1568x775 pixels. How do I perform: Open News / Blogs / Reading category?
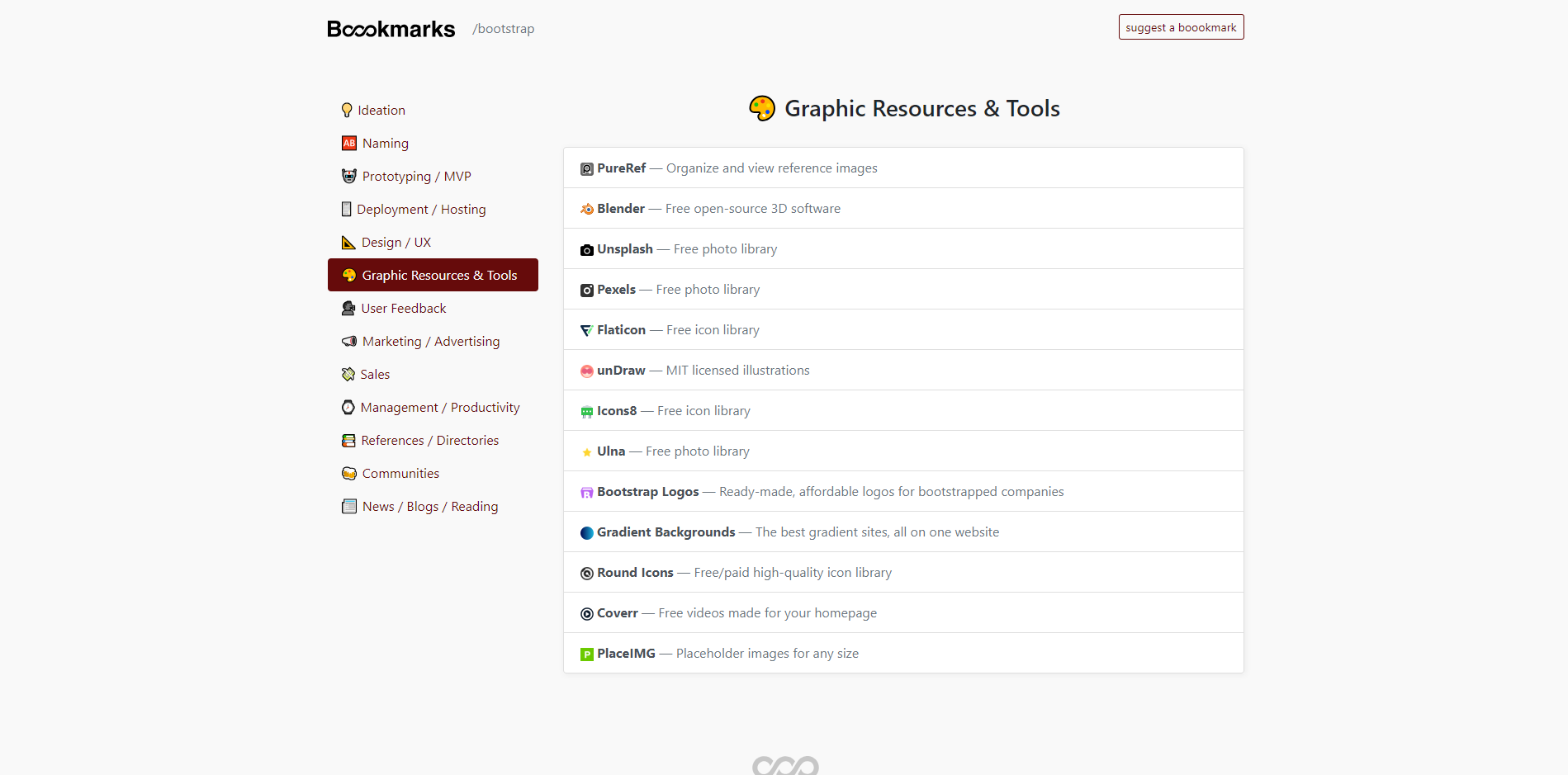[x=433, y=506]
